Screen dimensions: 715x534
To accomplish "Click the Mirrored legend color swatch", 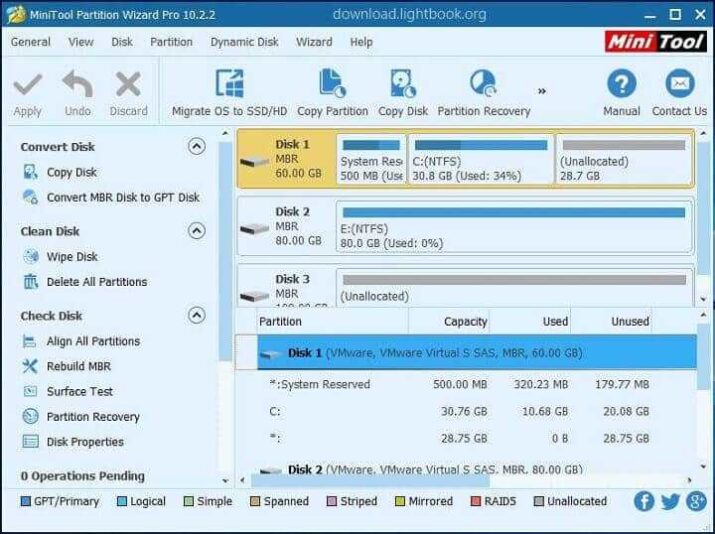I will [399, 501].
